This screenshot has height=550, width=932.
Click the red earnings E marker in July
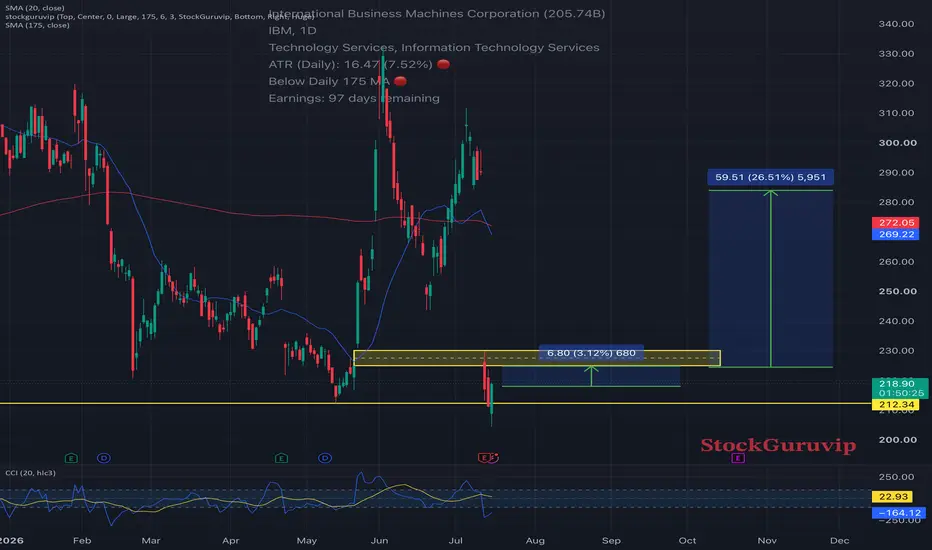point(485,458)
